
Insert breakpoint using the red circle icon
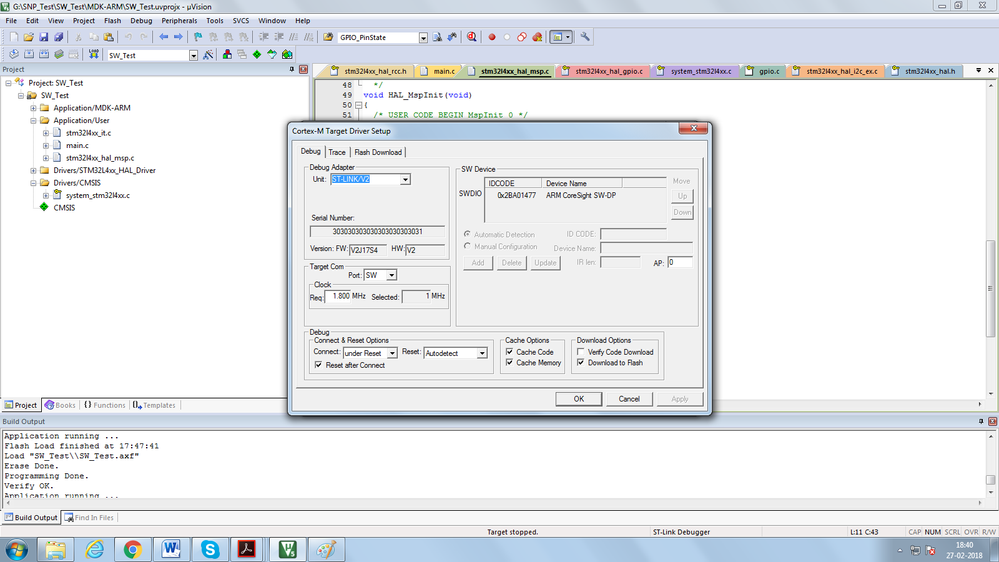(492, 38)
